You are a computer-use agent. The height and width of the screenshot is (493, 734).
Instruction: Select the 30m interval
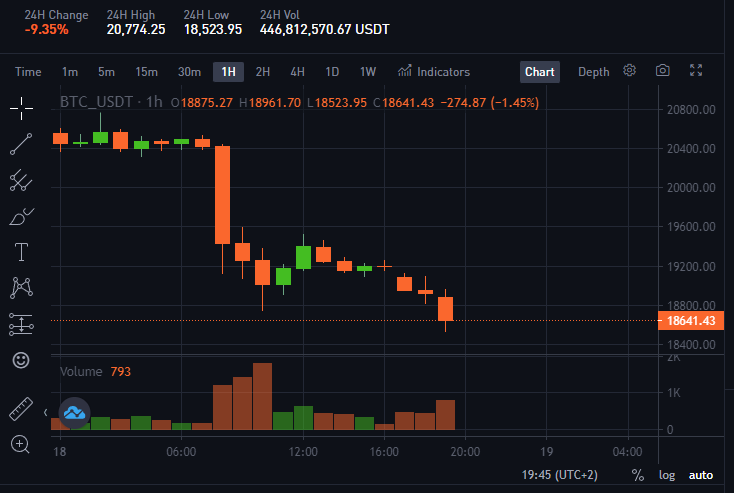189,72
